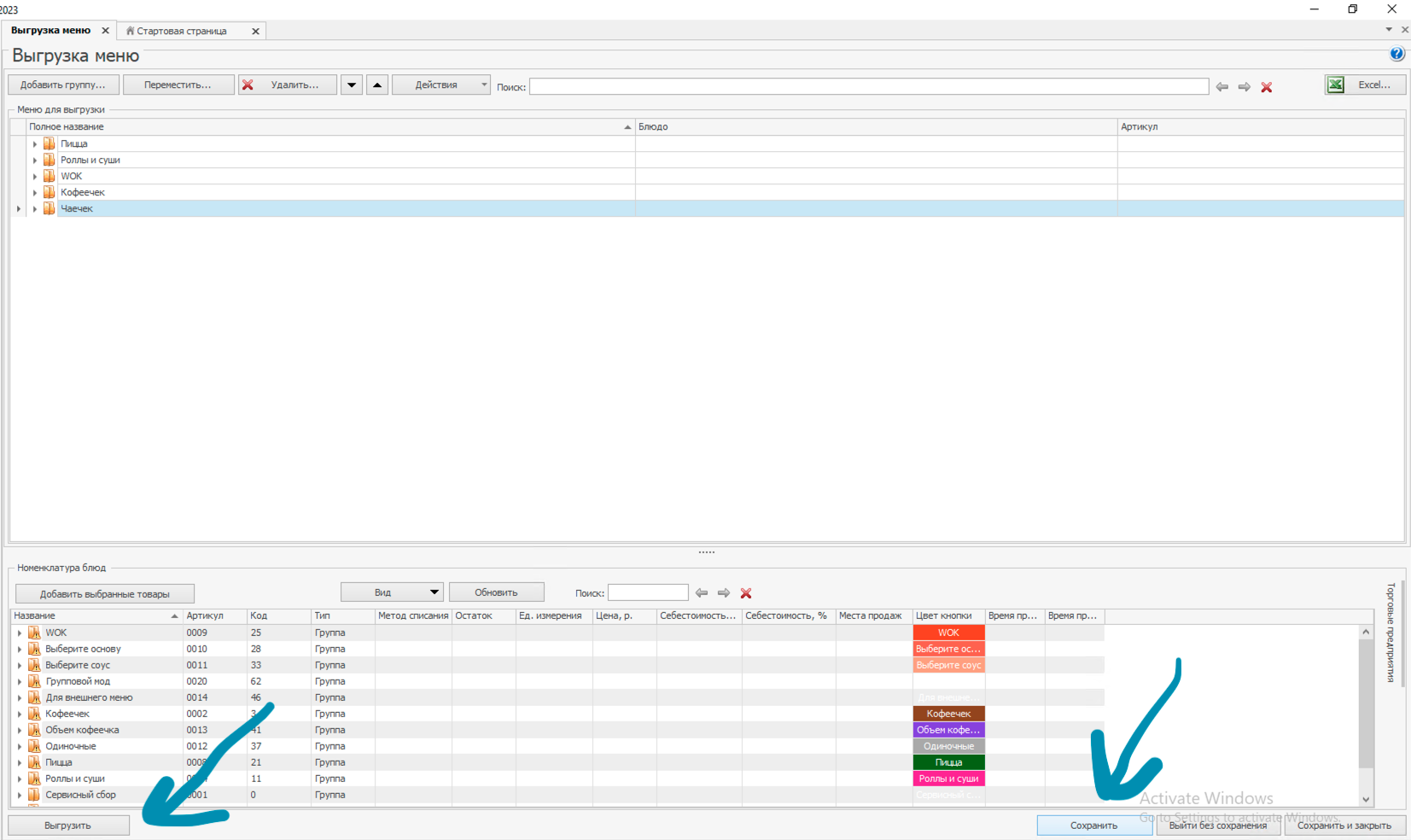The image size is (1411, 840).
Task: Expand the Пицца group in menu tree
Action: (x=35, y=144)
